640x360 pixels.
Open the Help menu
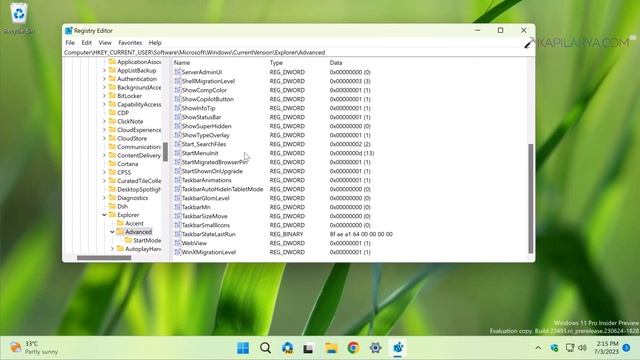pos(155,42)
